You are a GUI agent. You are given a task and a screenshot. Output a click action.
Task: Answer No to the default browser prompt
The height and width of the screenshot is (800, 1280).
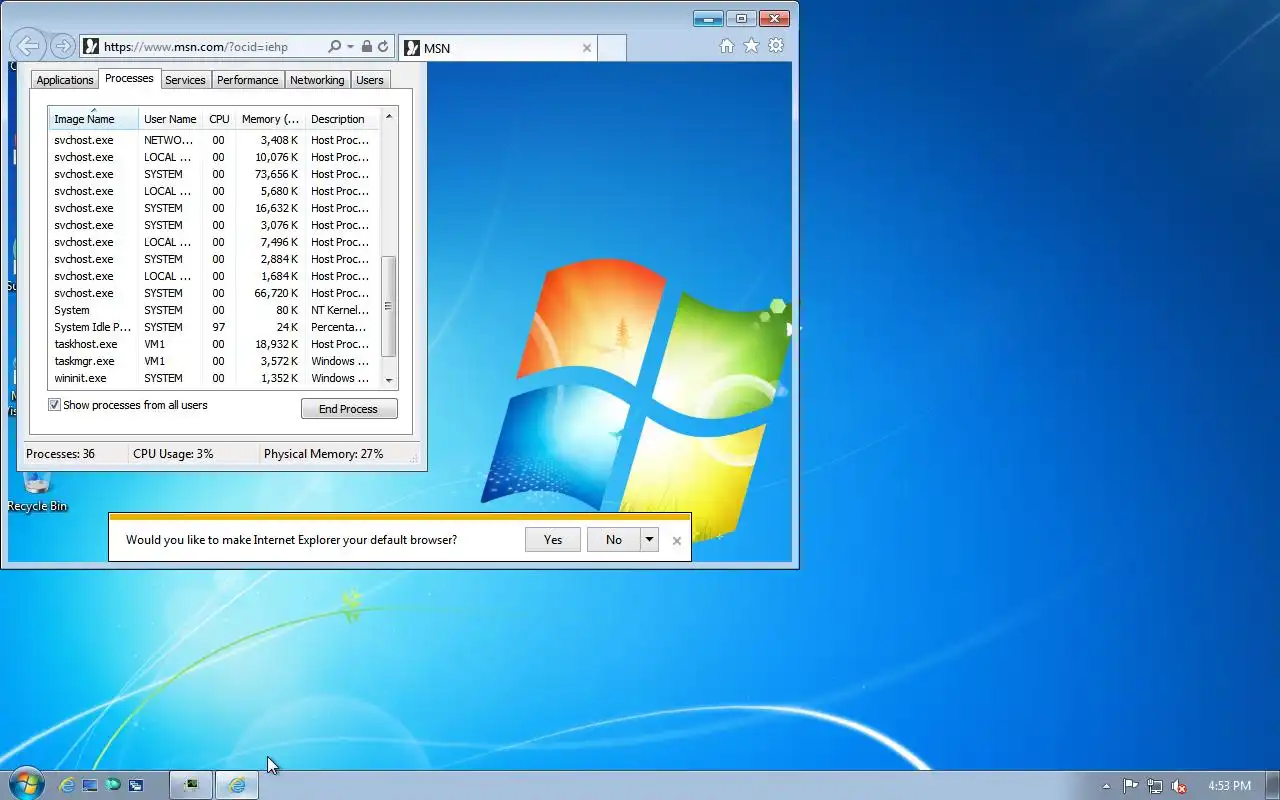(614, 540)
